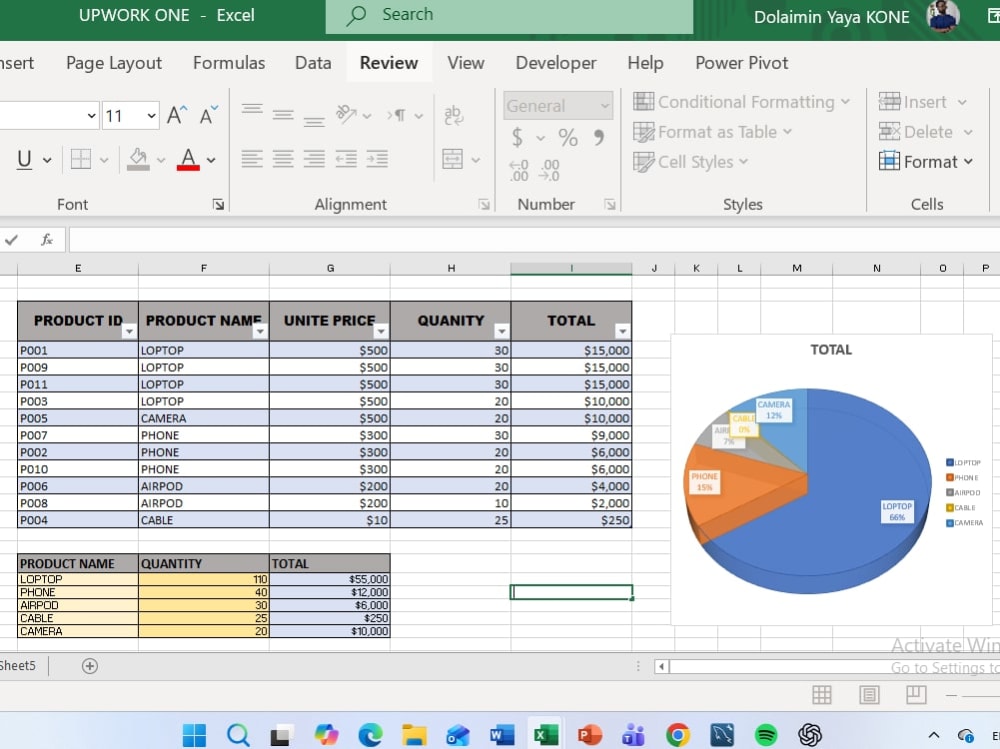
Task: Apply comma style
Action: point(598,137)
